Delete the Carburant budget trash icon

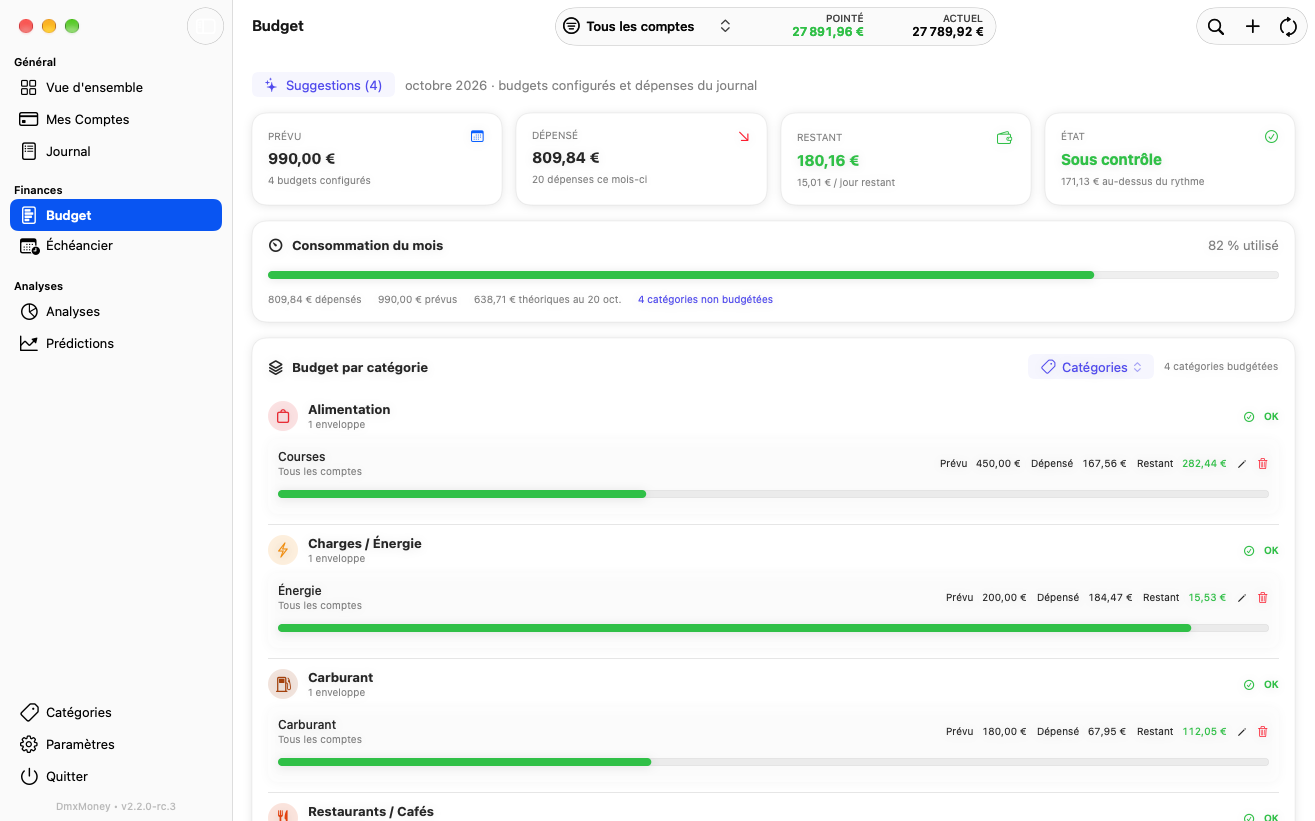point(1262,732)
